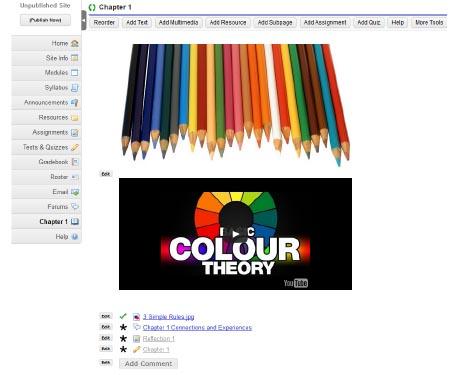Click the Announcements megaphone icon

coord(75,103)
